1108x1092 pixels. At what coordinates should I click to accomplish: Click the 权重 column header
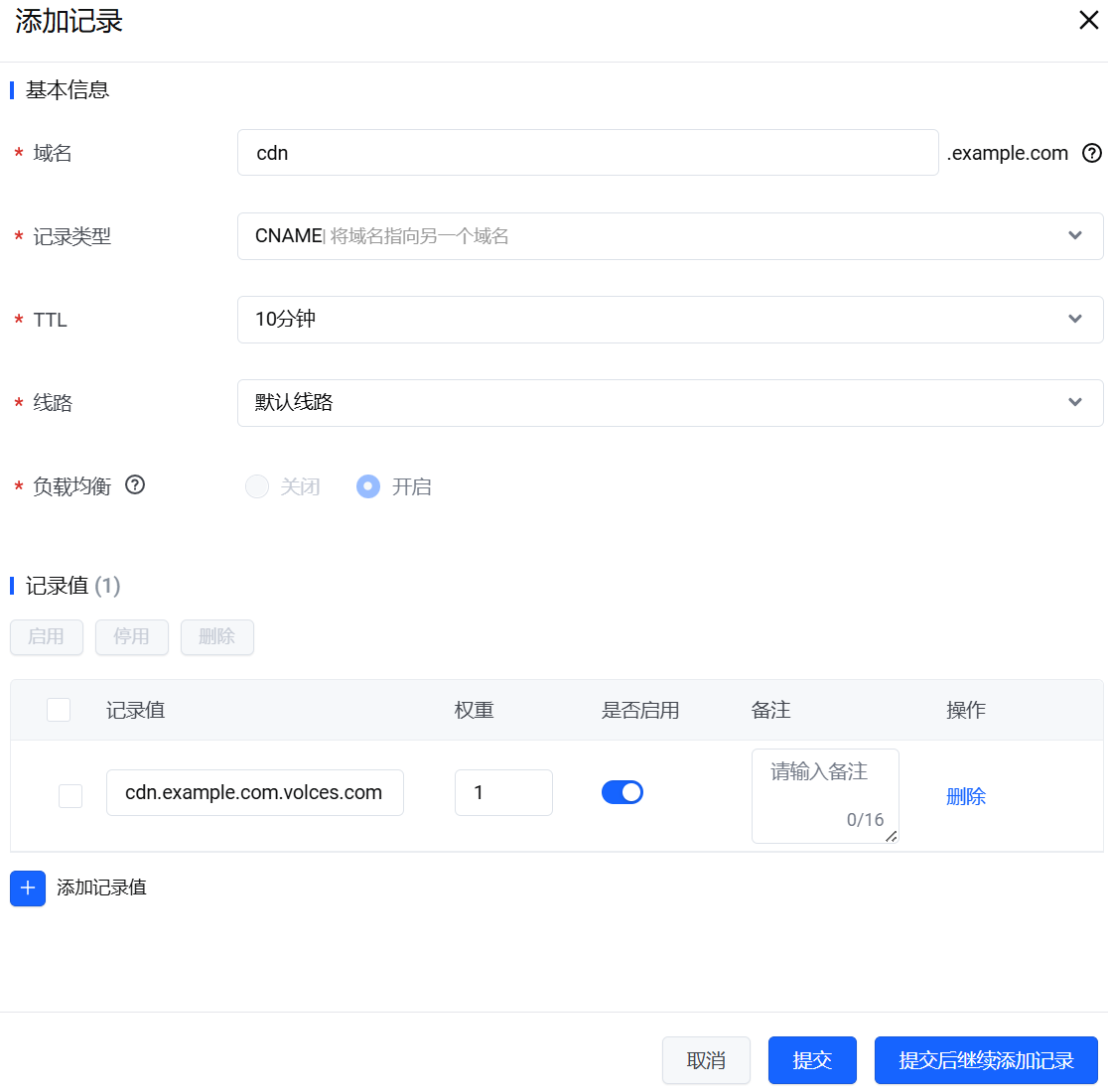[x=475, y=710]
